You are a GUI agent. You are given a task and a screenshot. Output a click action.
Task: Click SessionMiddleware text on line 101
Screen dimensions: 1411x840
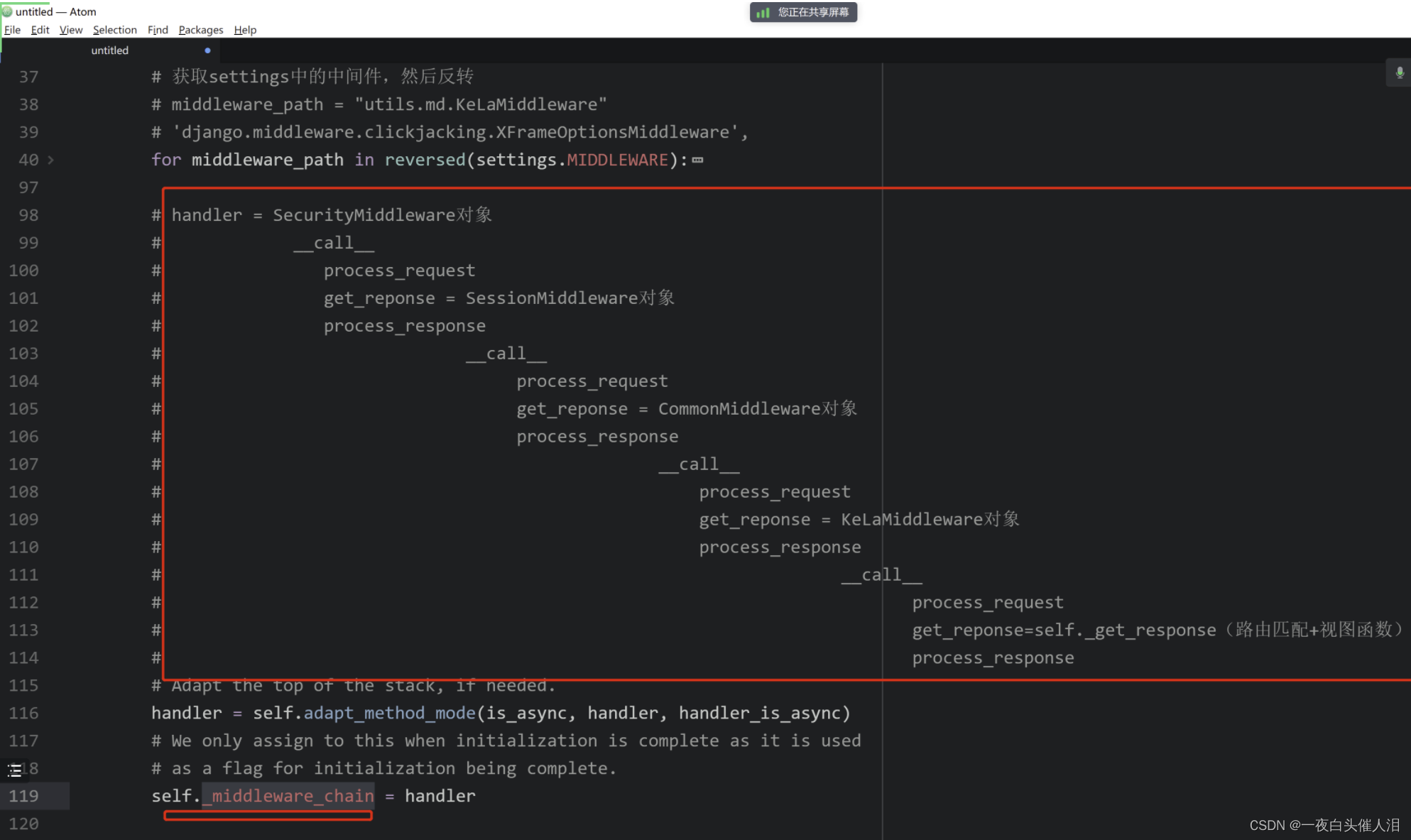tap(552, 298)
